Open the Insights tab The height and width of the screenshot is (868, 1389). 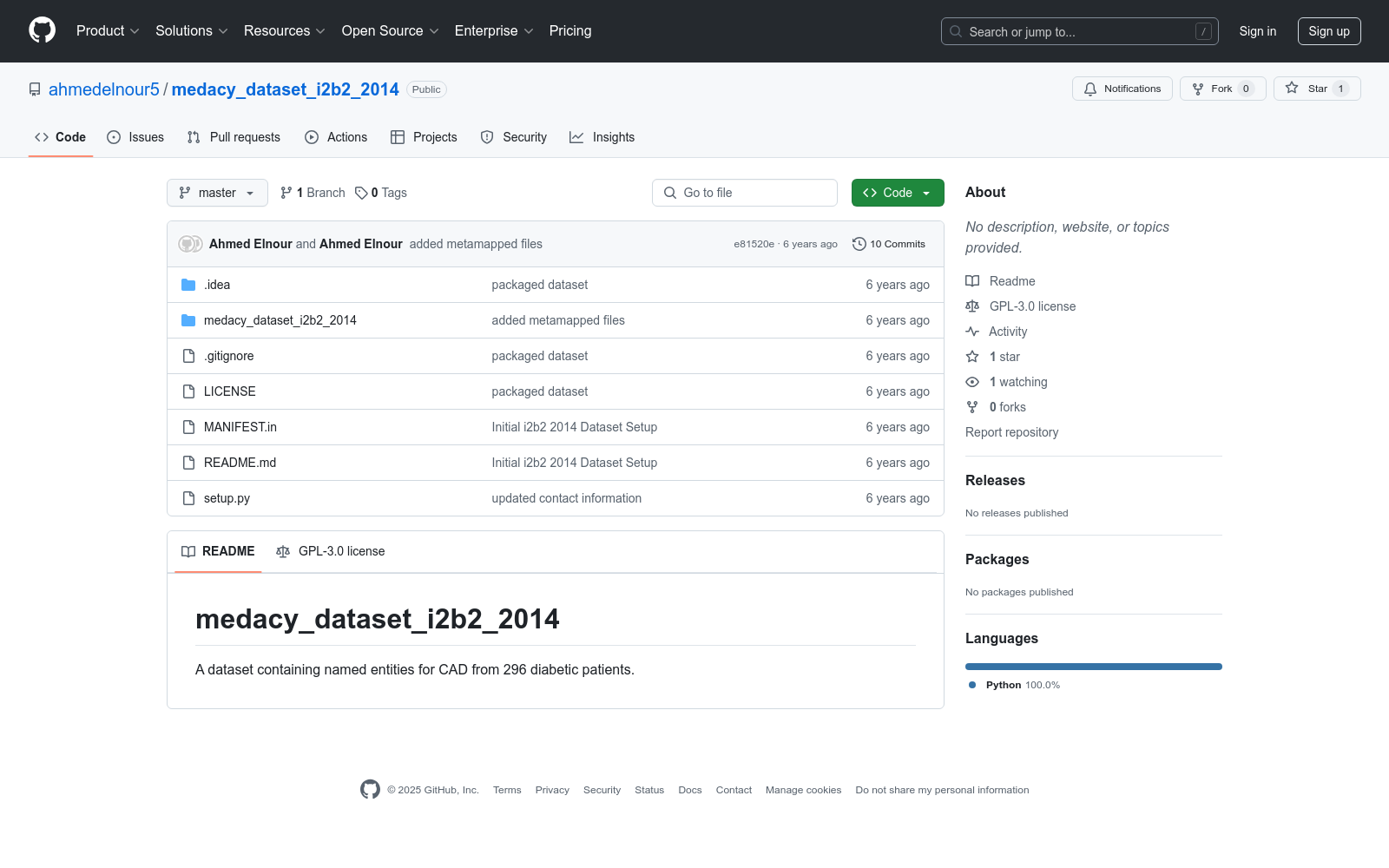[x=602, y=137]
